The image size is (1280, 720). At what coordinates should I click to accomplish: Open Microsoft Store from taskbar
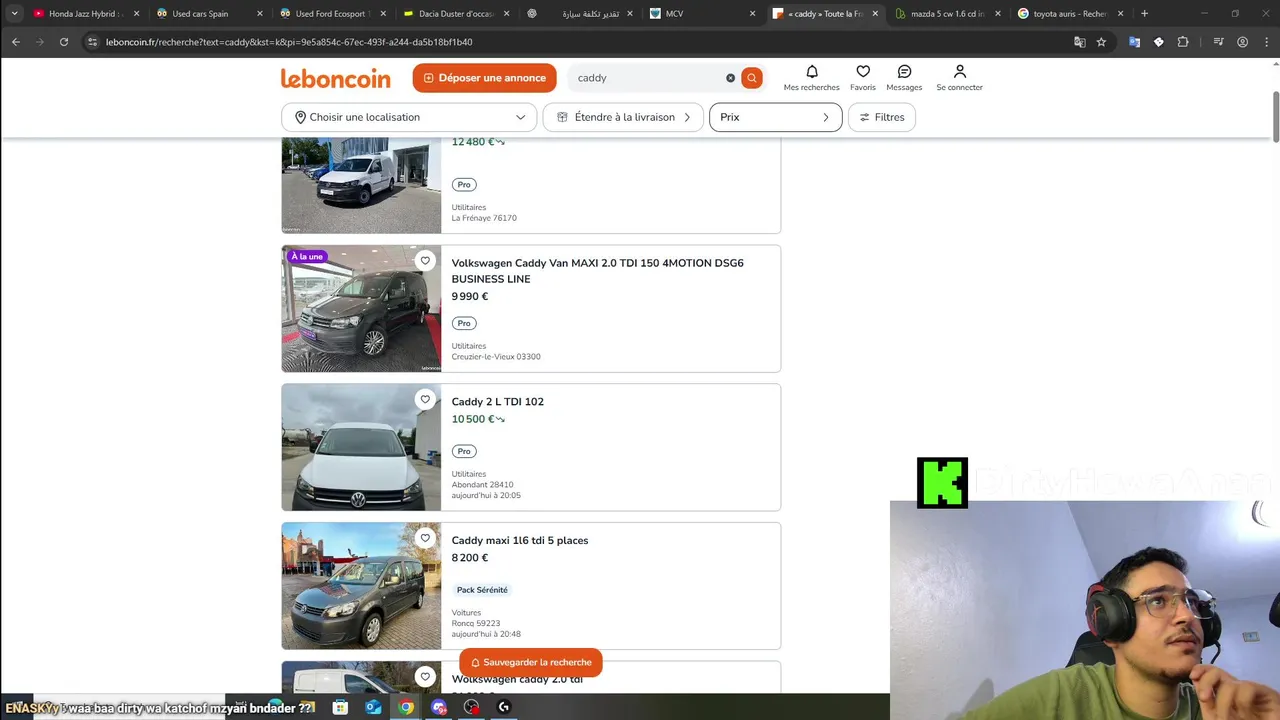(340, 707)
